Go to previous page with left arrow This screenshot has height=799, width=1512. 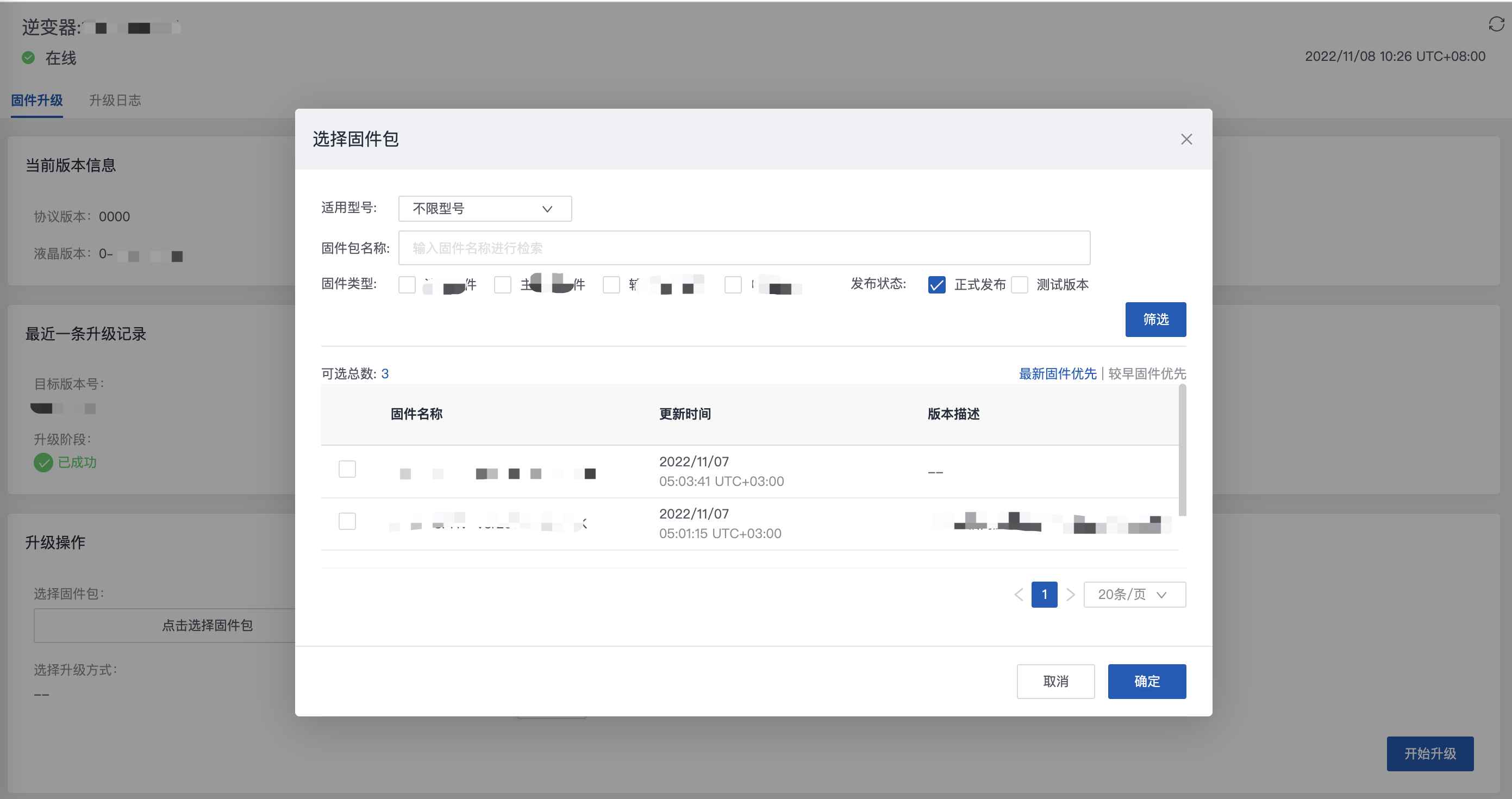point(1019,595)
